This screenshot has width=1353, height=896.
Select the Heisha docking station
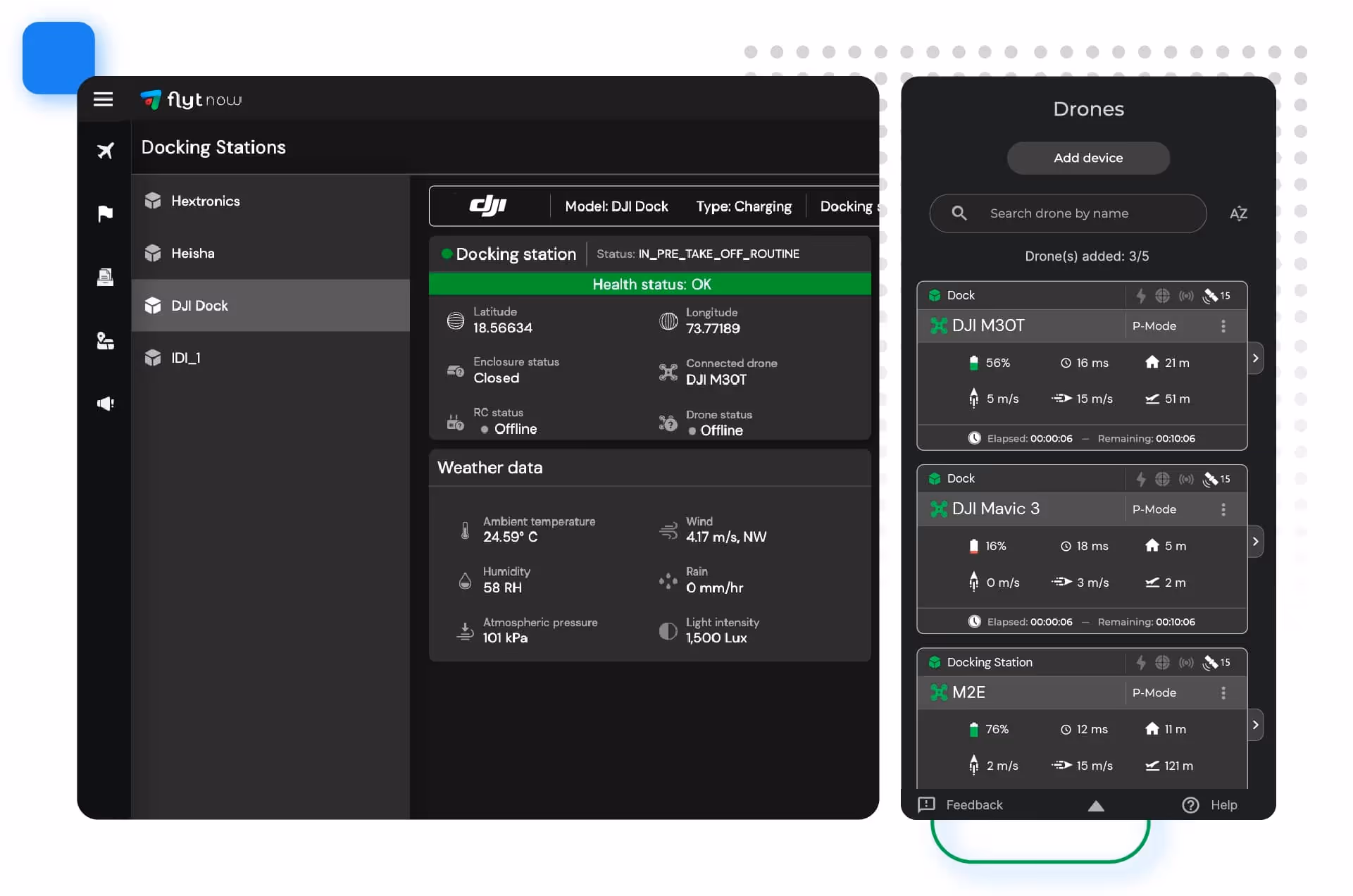coord(193,253)
